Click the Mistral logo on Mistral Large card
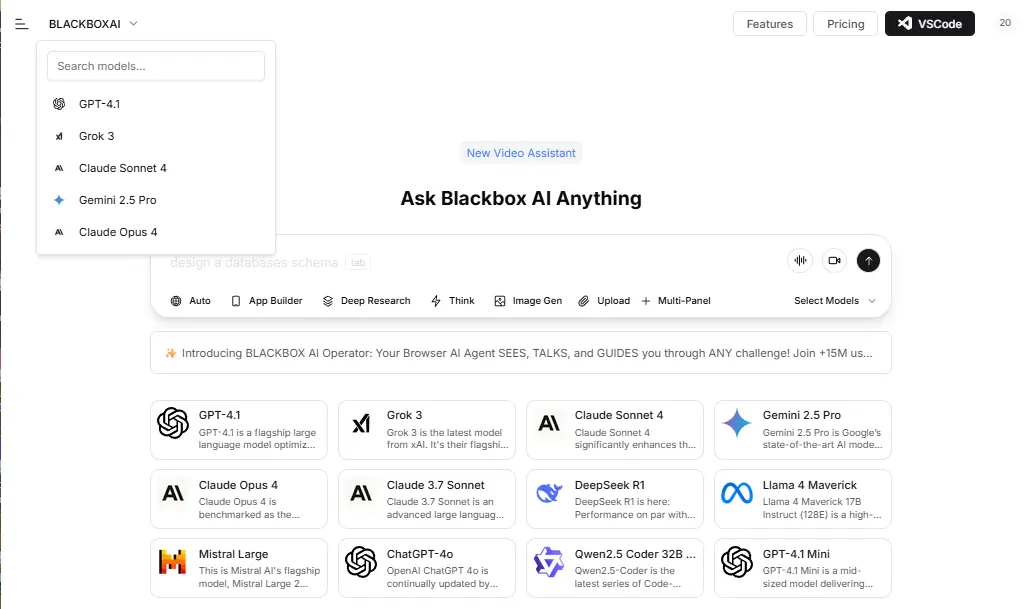The image size is (1035, 609). pyautogui.click(x=173, y=561)
